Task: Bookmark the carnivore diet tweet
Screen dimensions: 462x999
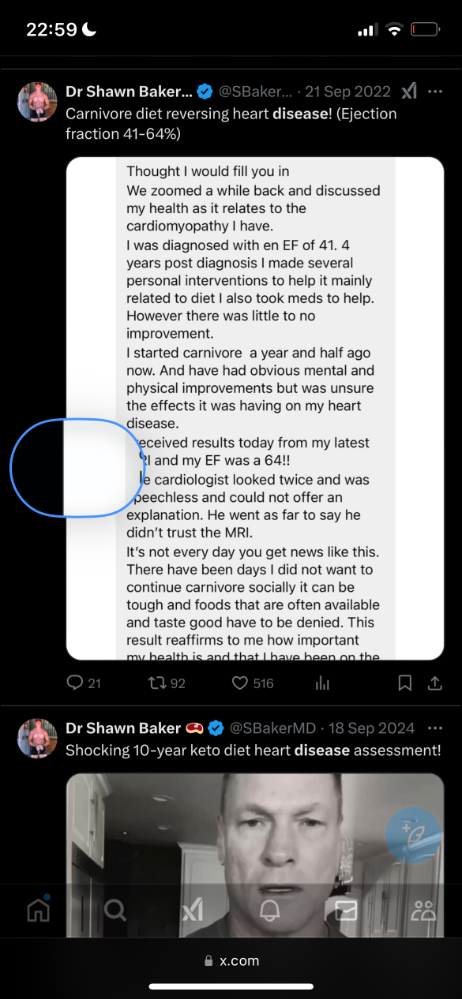Action: (x=405, y=684)
